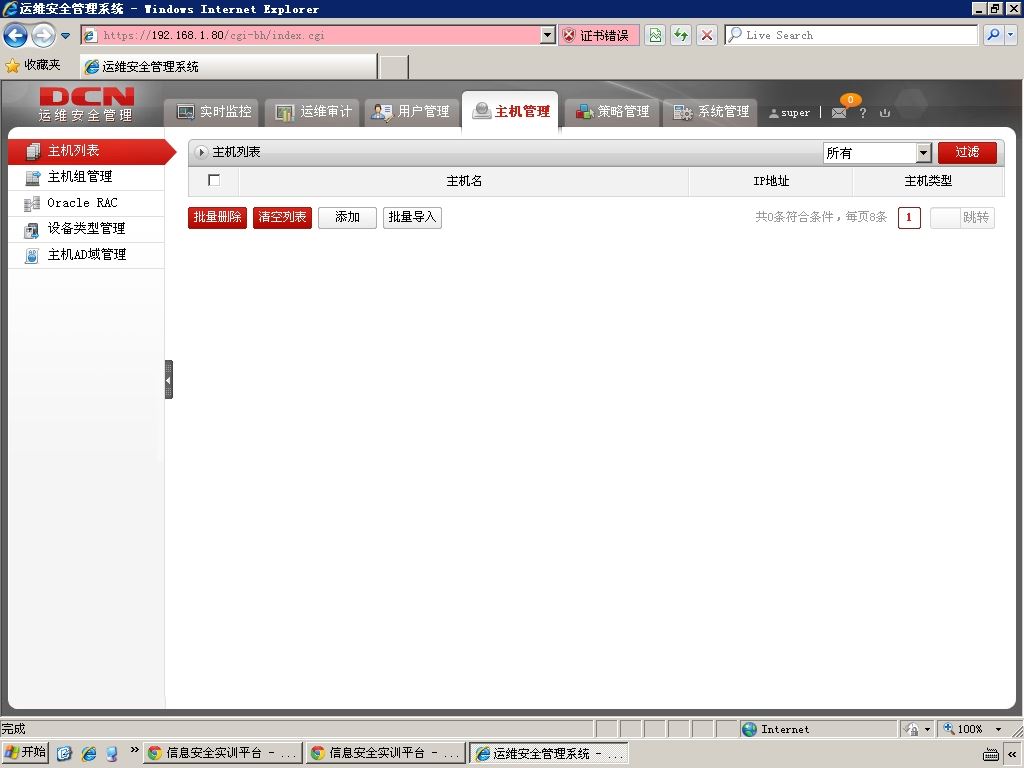Open the recent pages dropdown arrow

click(x=65, y=36)
